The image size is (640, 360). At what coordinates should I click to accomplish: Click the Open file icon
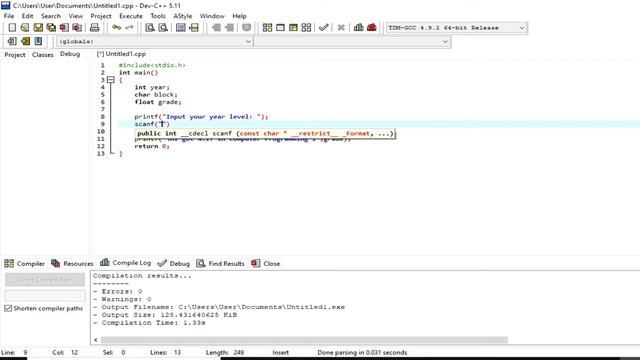(x=25, y=27)
